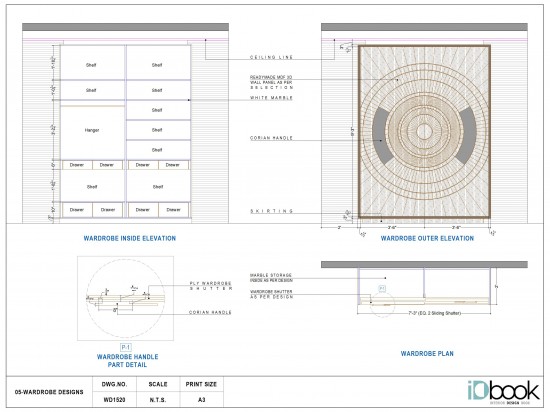Click the iDbook logo
This screenshot has width=550, height=412.
tap(503, 392)
